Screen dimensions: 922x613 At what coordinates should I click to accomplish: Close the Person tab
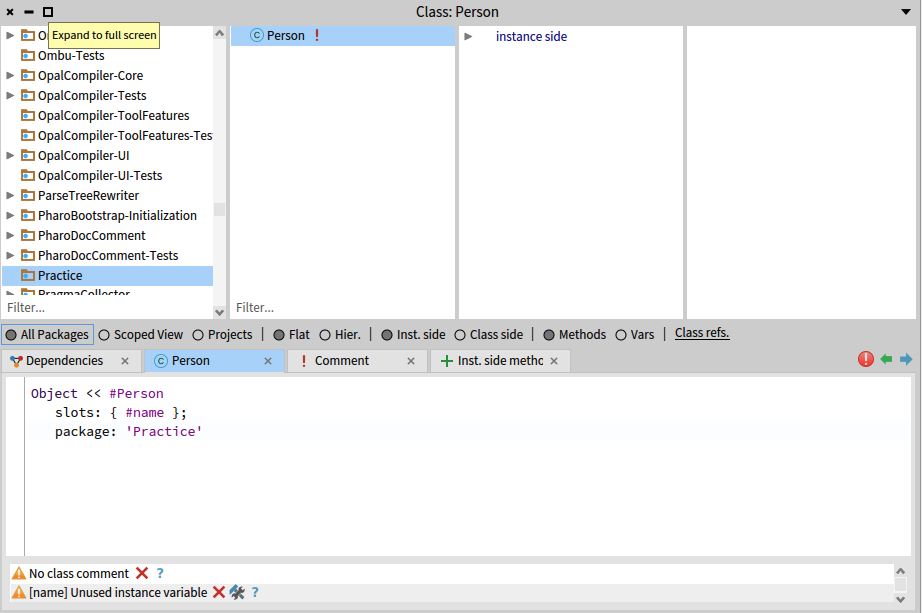(x=267, y=361)
